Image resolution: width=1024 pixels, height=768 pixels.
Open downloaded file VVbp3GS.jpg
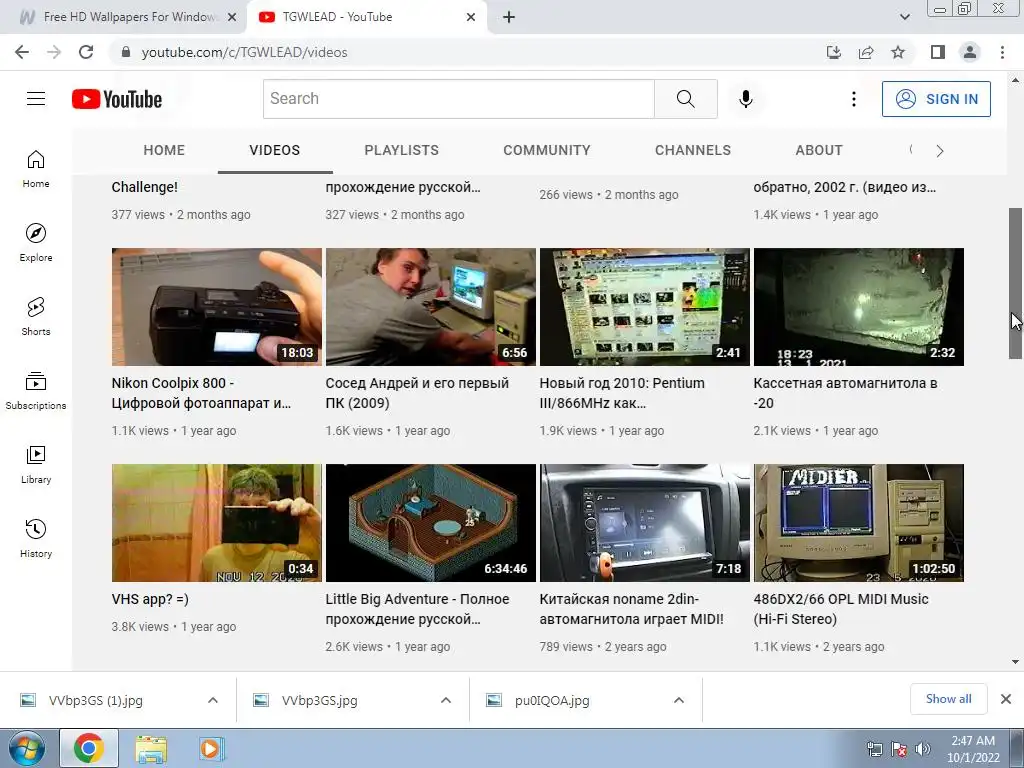tap(319, 700)
